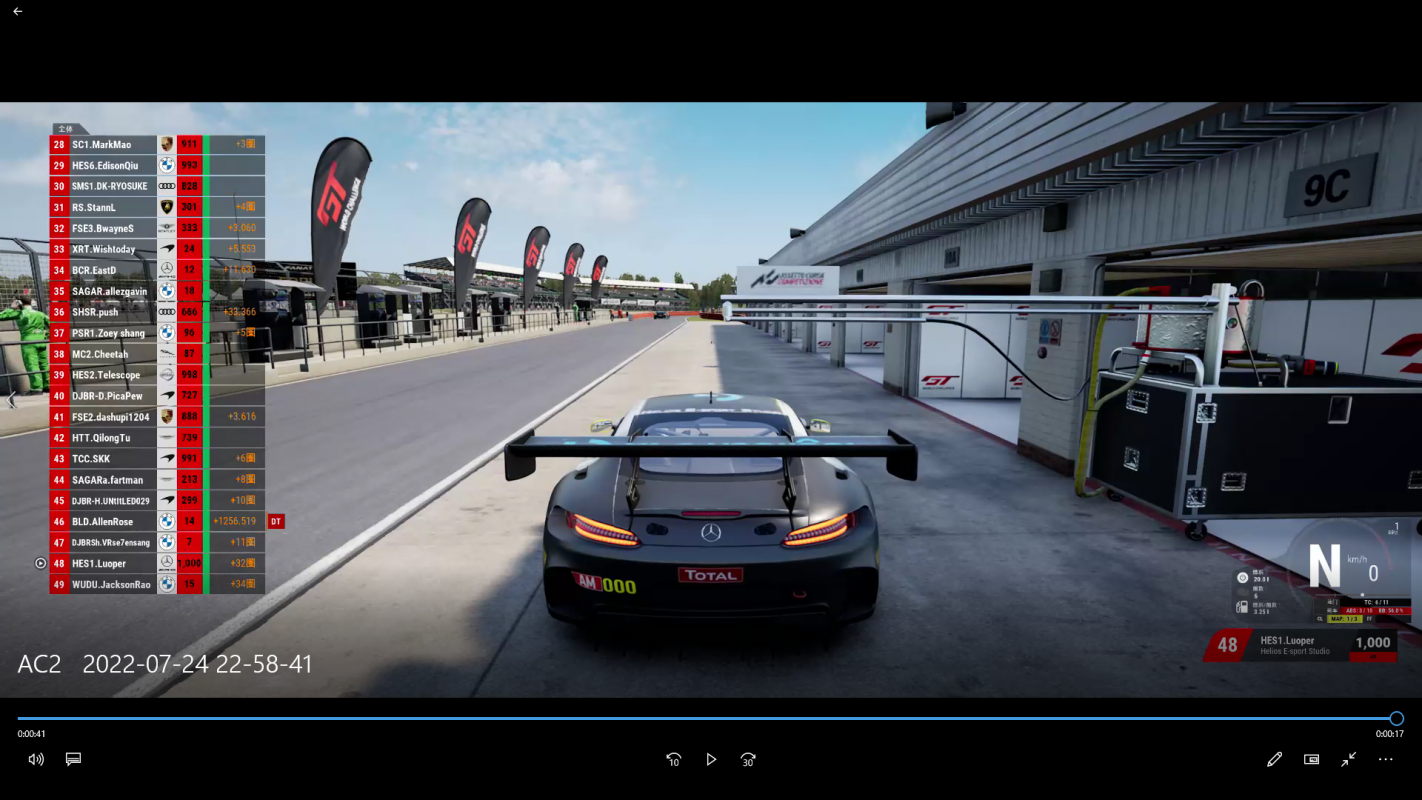Open the pencil edit options
The image size is (1422, 800).
(x=1274, y=759)
